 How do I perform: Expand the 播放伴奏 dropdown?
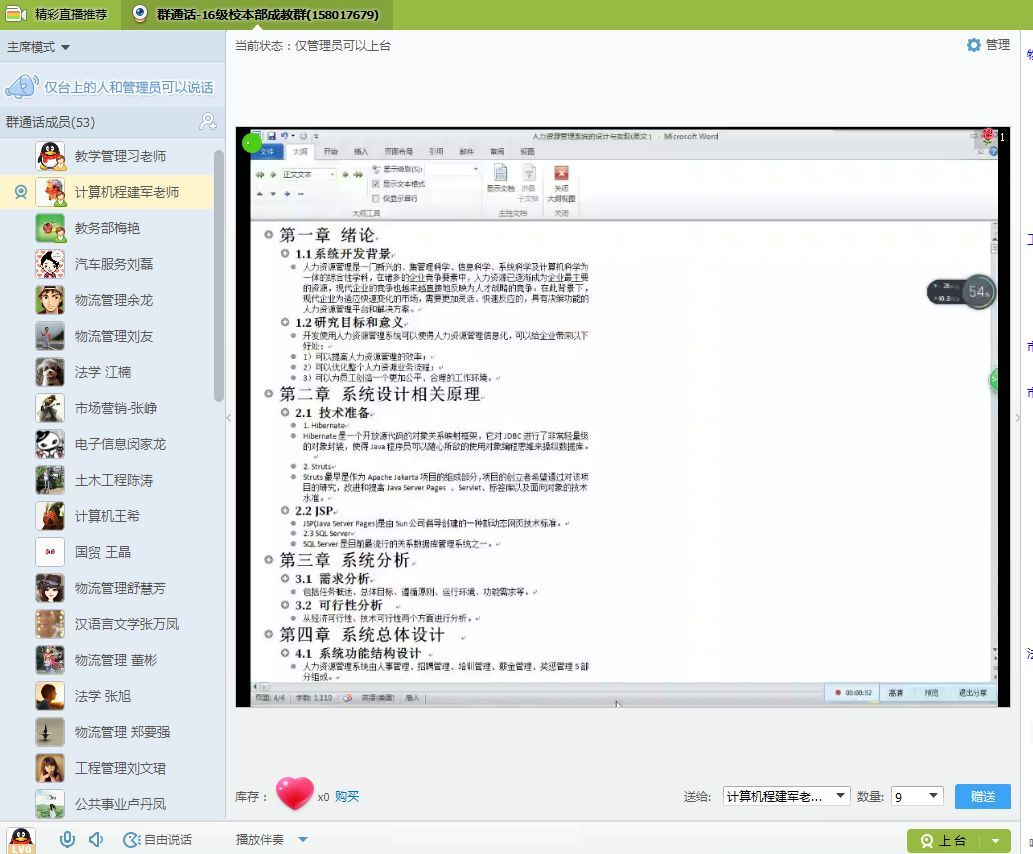[303, 840]
